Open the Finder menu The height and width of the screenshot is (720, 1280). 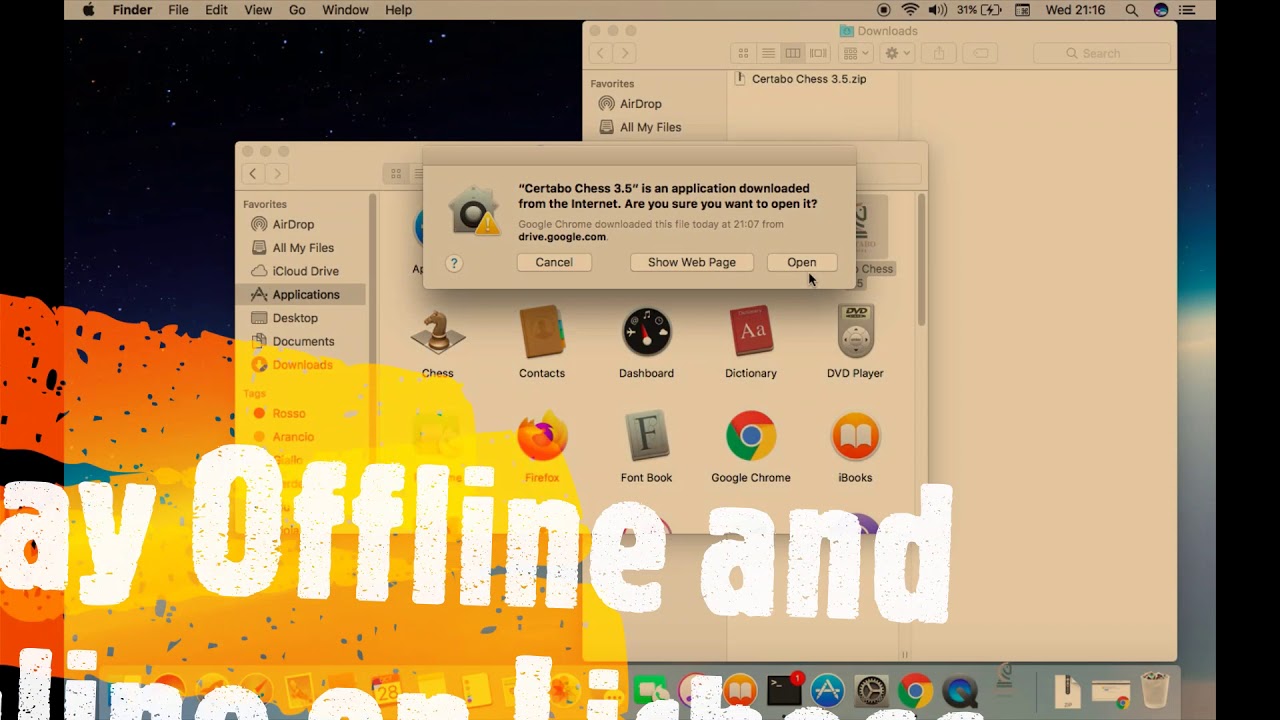[132, 10]
